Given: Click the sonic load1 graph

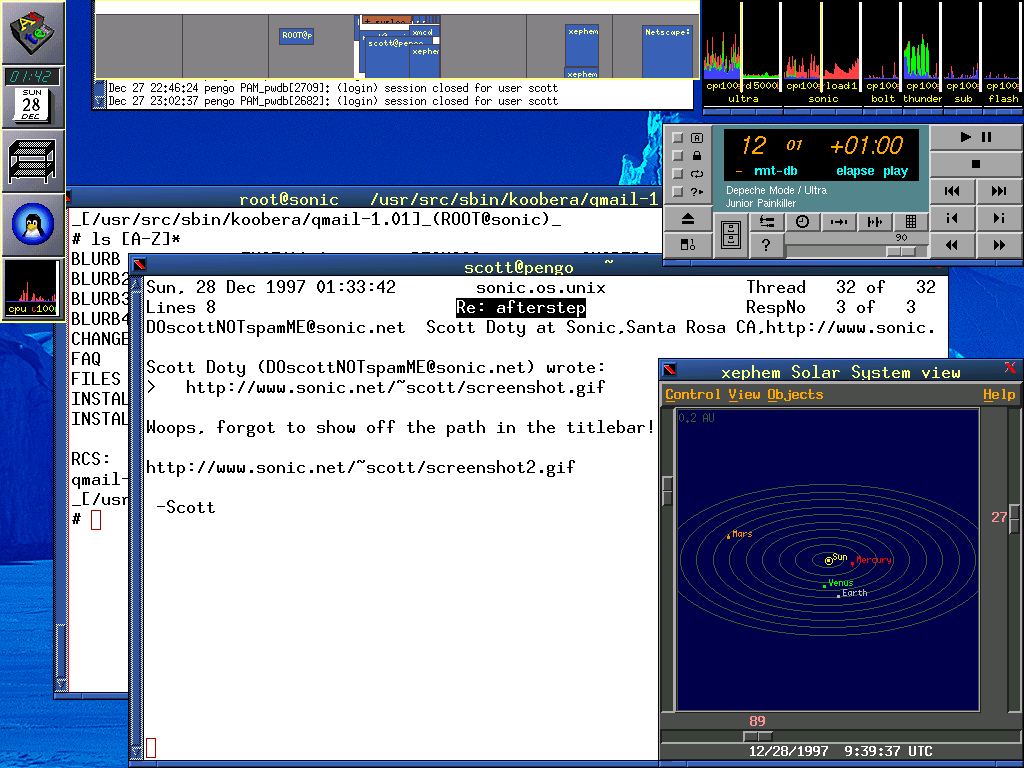Looking at the screenshot, I should 842,46.
